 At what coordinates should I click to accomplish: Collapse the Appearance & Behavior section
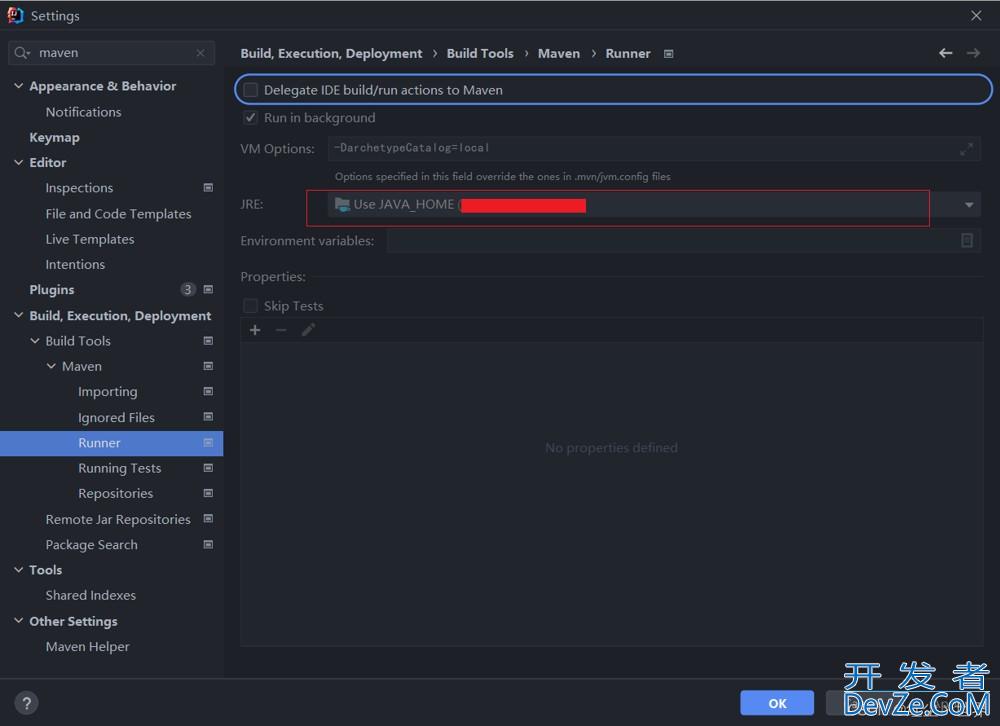point(18,85)
